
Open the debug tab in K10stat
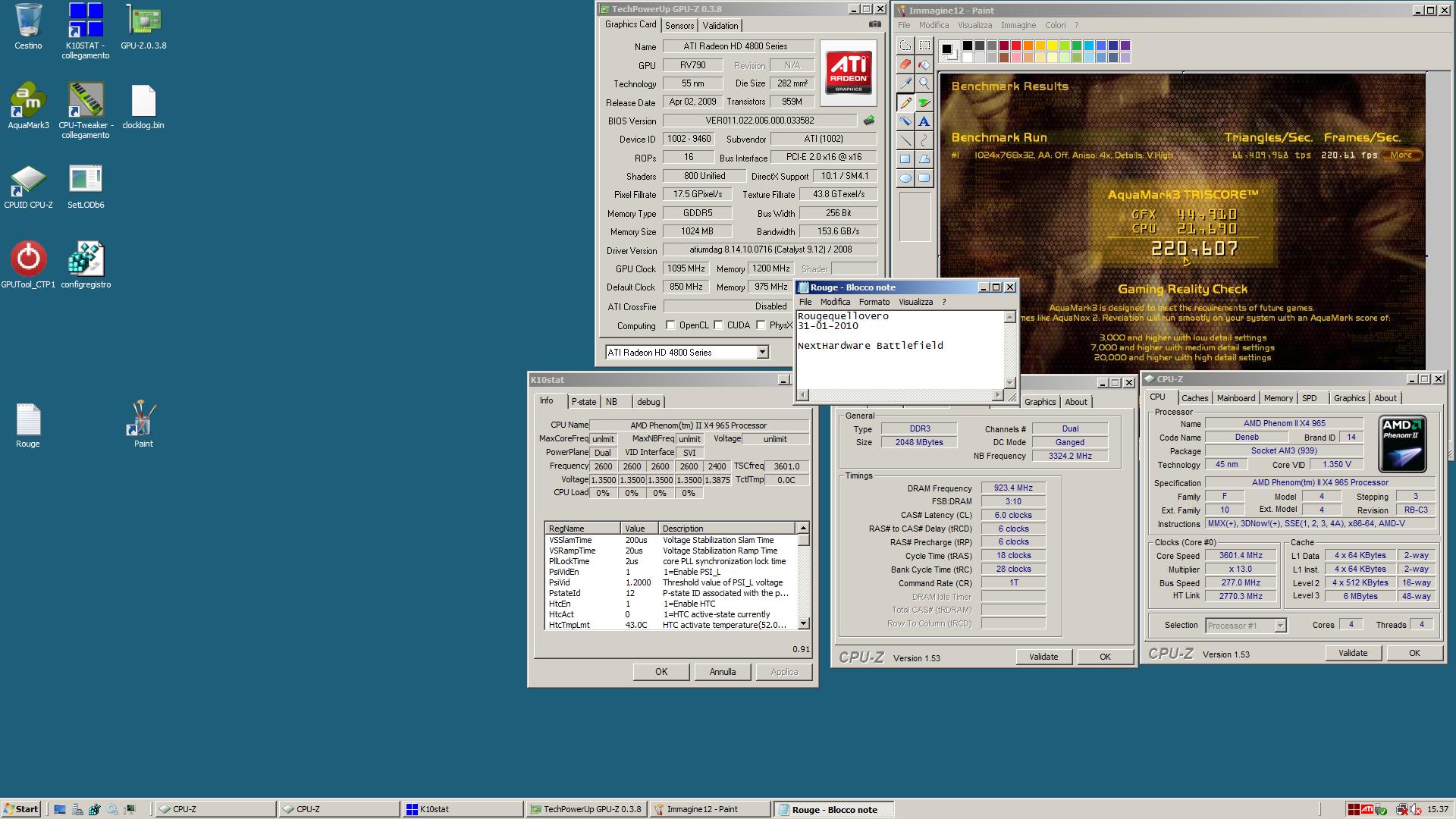point(648,402)
